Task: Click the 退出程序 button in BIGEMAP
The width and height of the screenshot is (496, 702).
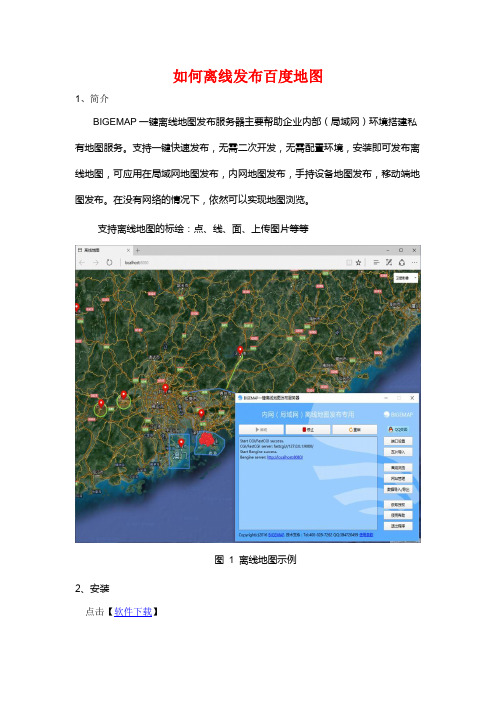Action: point(398,526)
